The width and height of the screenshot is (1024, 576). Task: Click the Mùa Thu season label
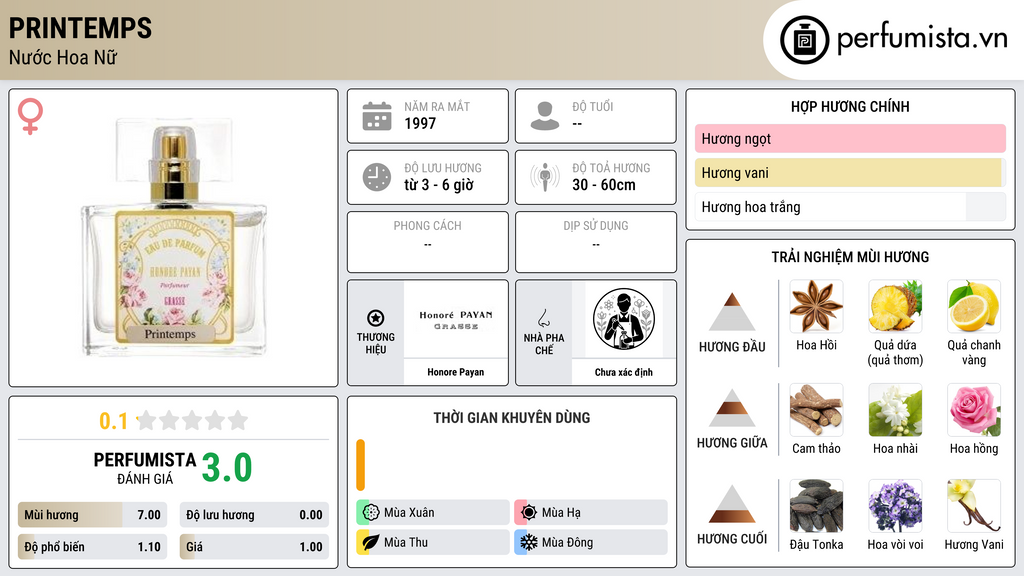(406, 542)
